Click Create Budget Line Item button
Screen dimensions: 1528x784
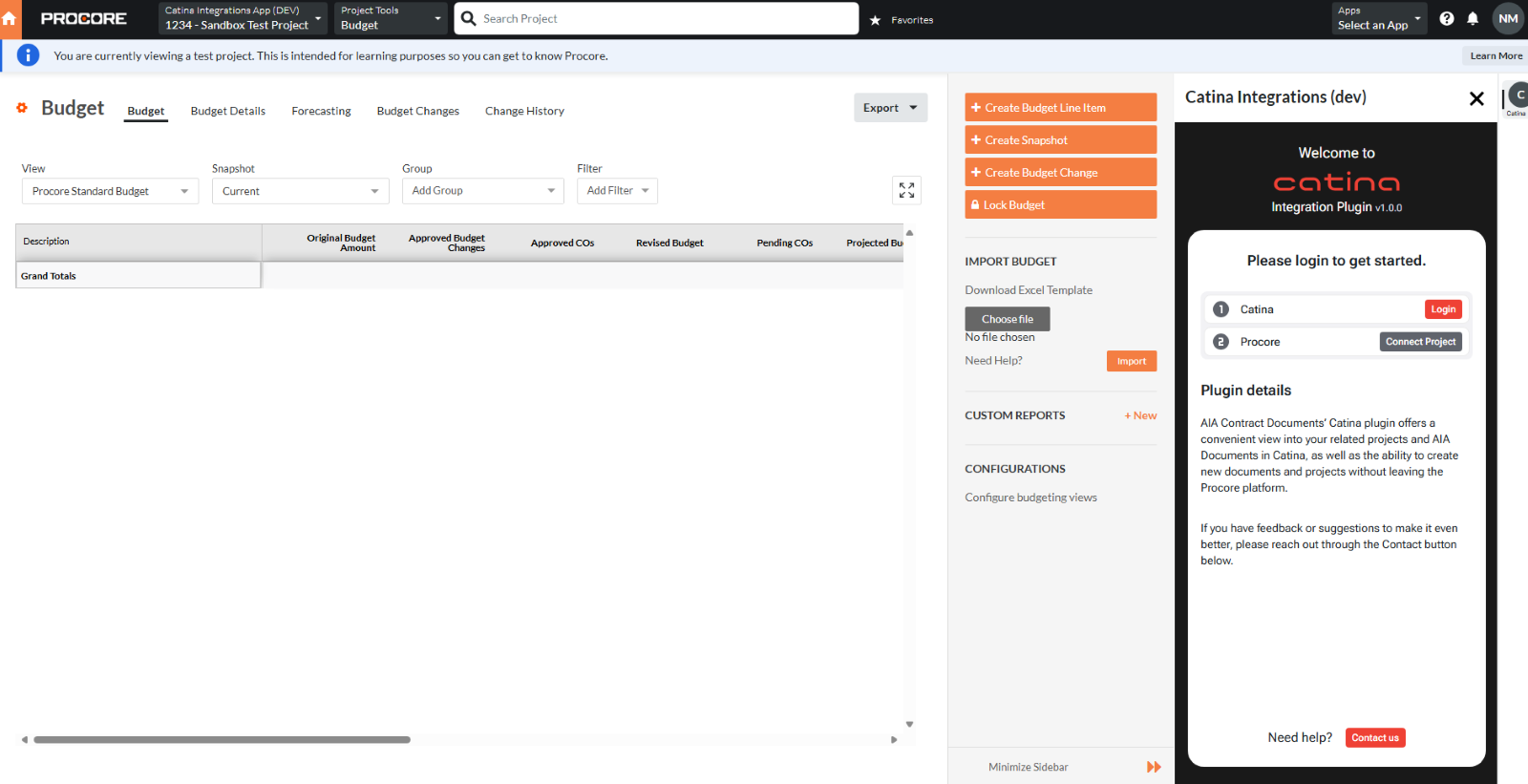1060,108
